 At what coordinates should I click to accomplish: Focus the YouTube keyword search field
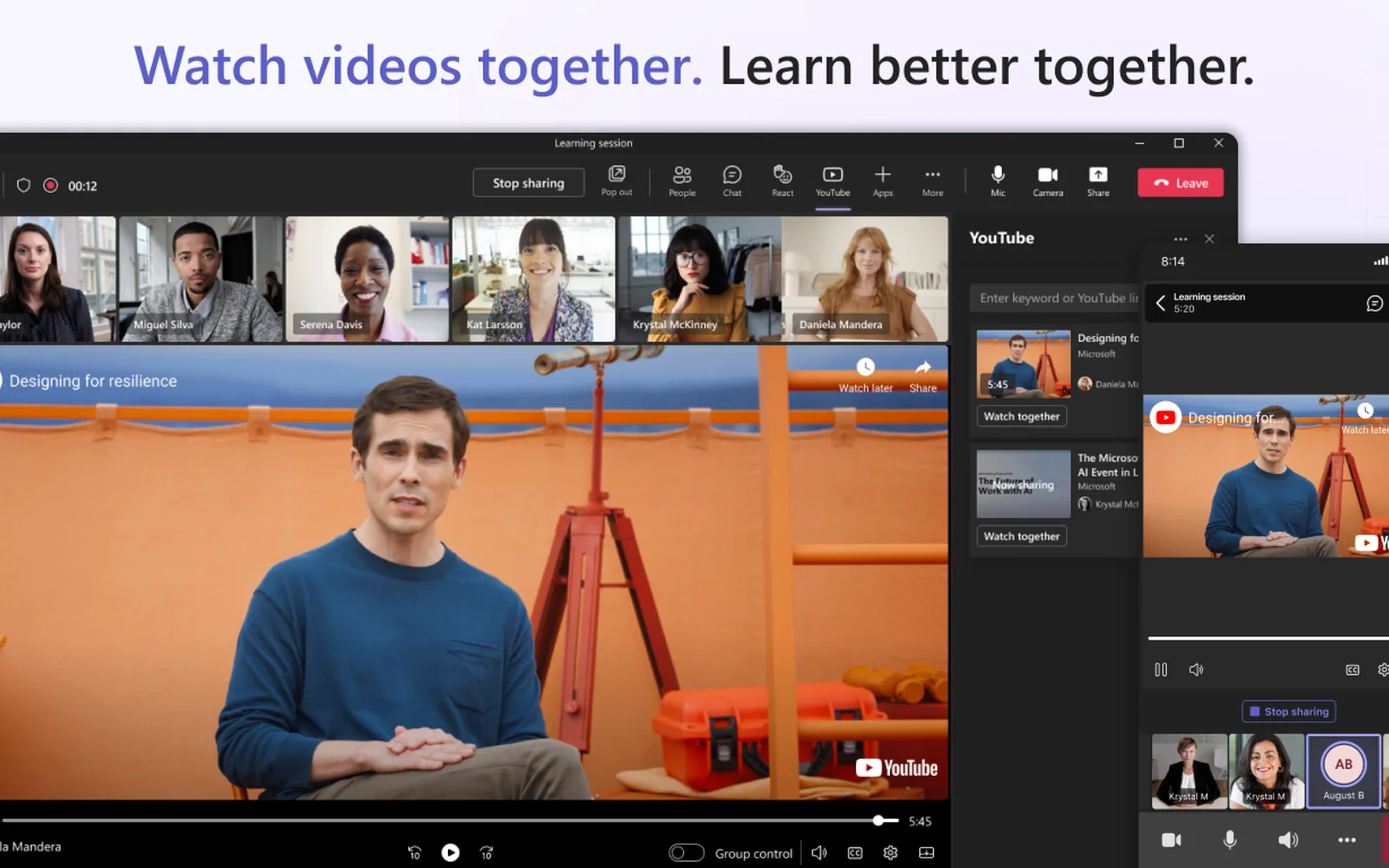[x=1055, y=298]
